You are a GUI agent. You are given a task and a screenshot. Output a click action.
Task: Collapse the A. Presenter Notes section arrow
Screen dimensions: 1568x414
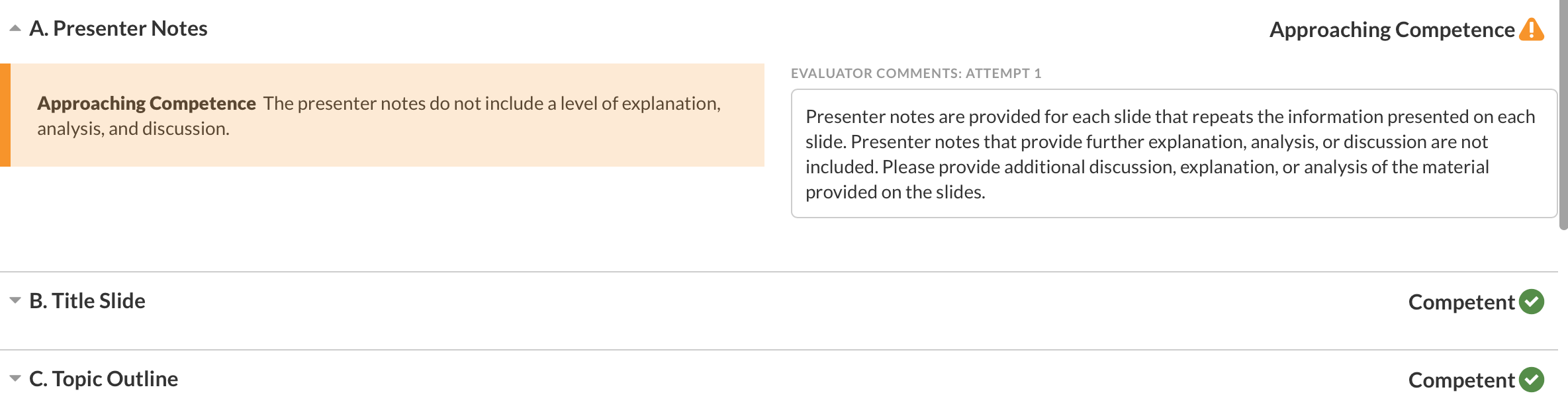coord(15,28)
